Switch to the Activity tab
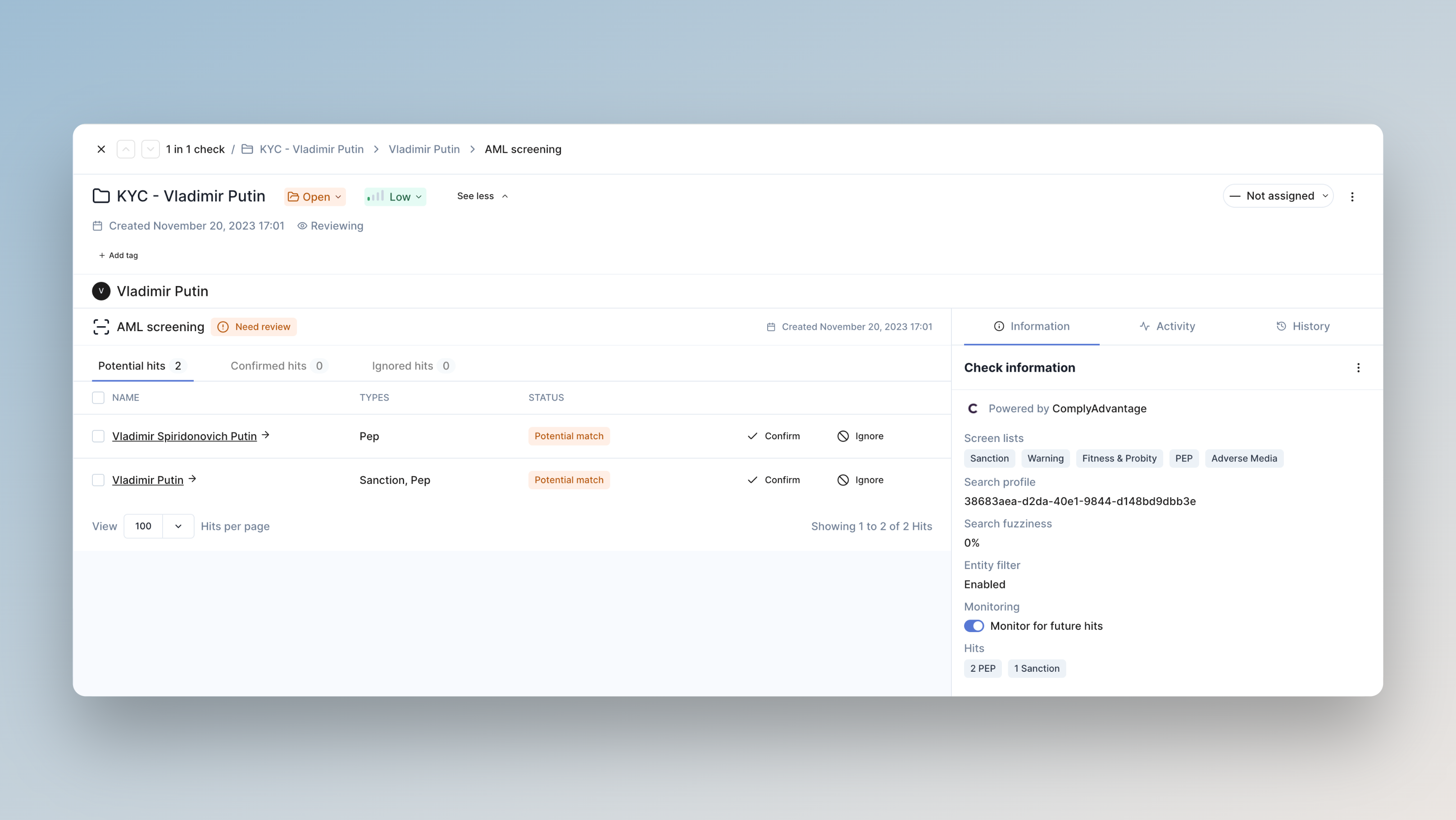Image resolution: width=1456 pixels, height=820 pixels. [1167, 326]
